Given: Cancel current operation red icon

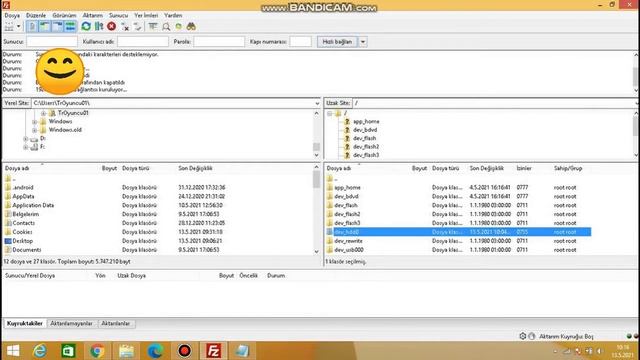Looking at the screenshot, I should click(111, 27).
